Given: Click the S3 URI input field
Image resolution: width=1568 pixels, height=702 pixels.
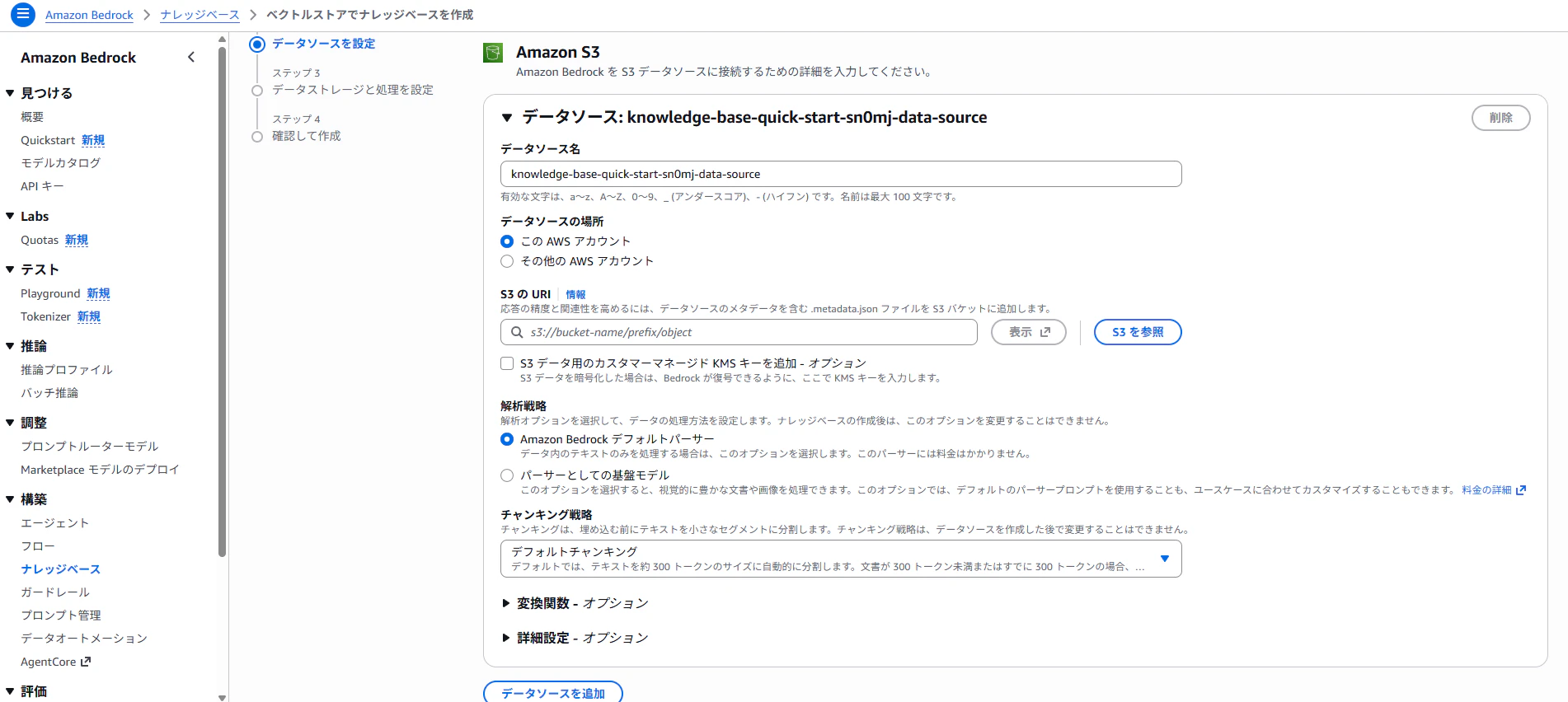Looking at the screenshot, I should click(739, 332).
